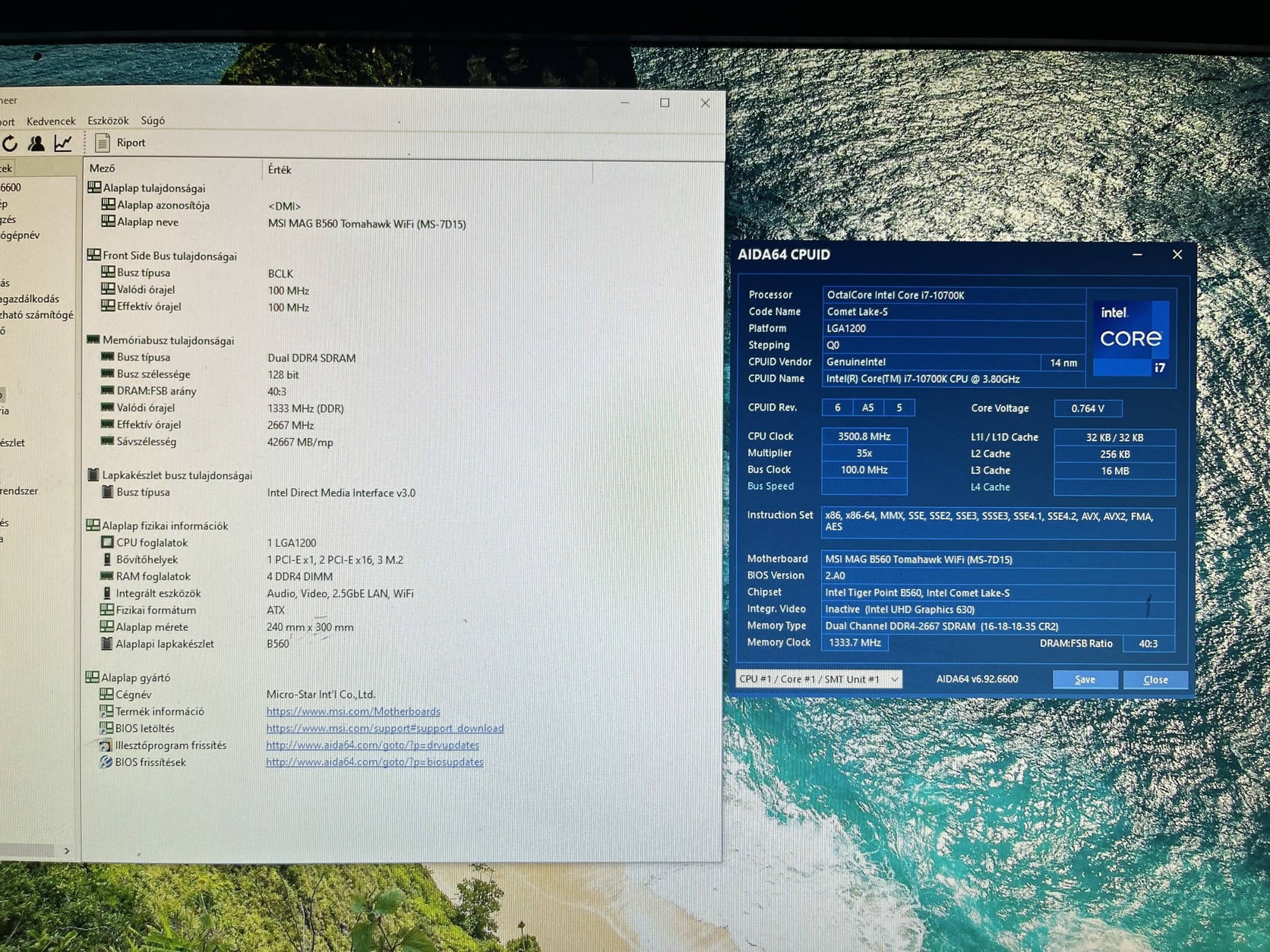This screenshot has width=1270, height=952.
Task: Click the 16 MB L3 Cache value
Action: pos(1115,471)
